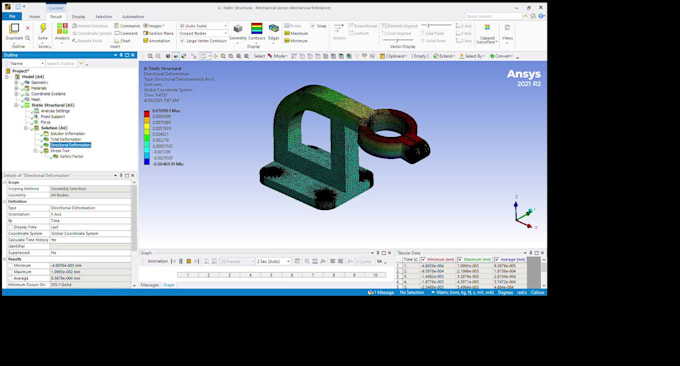Image resolution: width=680 pixels, height=366 pixels.
Task: Open the Clipboard dropdown
Action: click(x=393, y=56)
